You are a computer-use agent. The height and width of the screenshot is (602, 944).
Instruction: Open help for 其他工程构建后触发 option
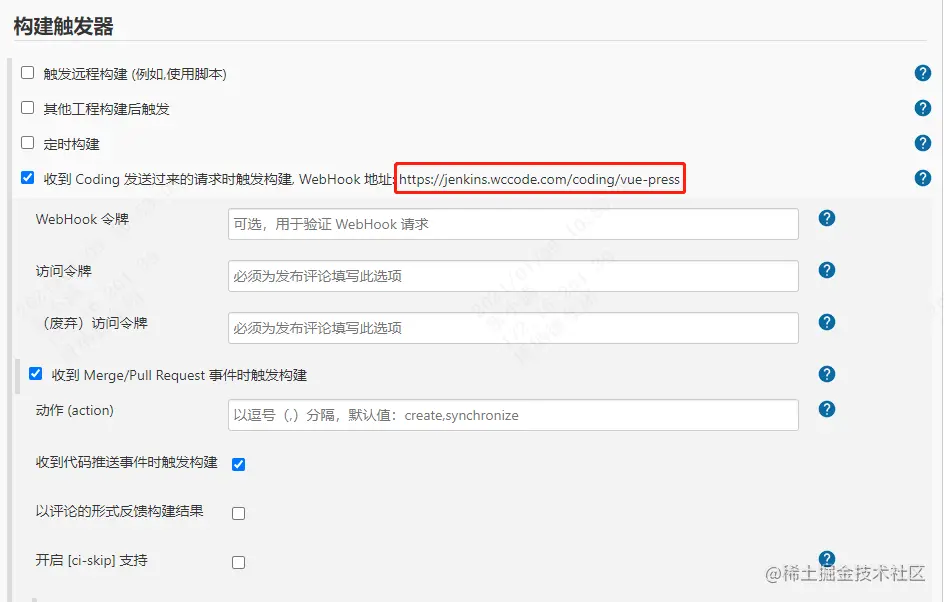point(922,108)
